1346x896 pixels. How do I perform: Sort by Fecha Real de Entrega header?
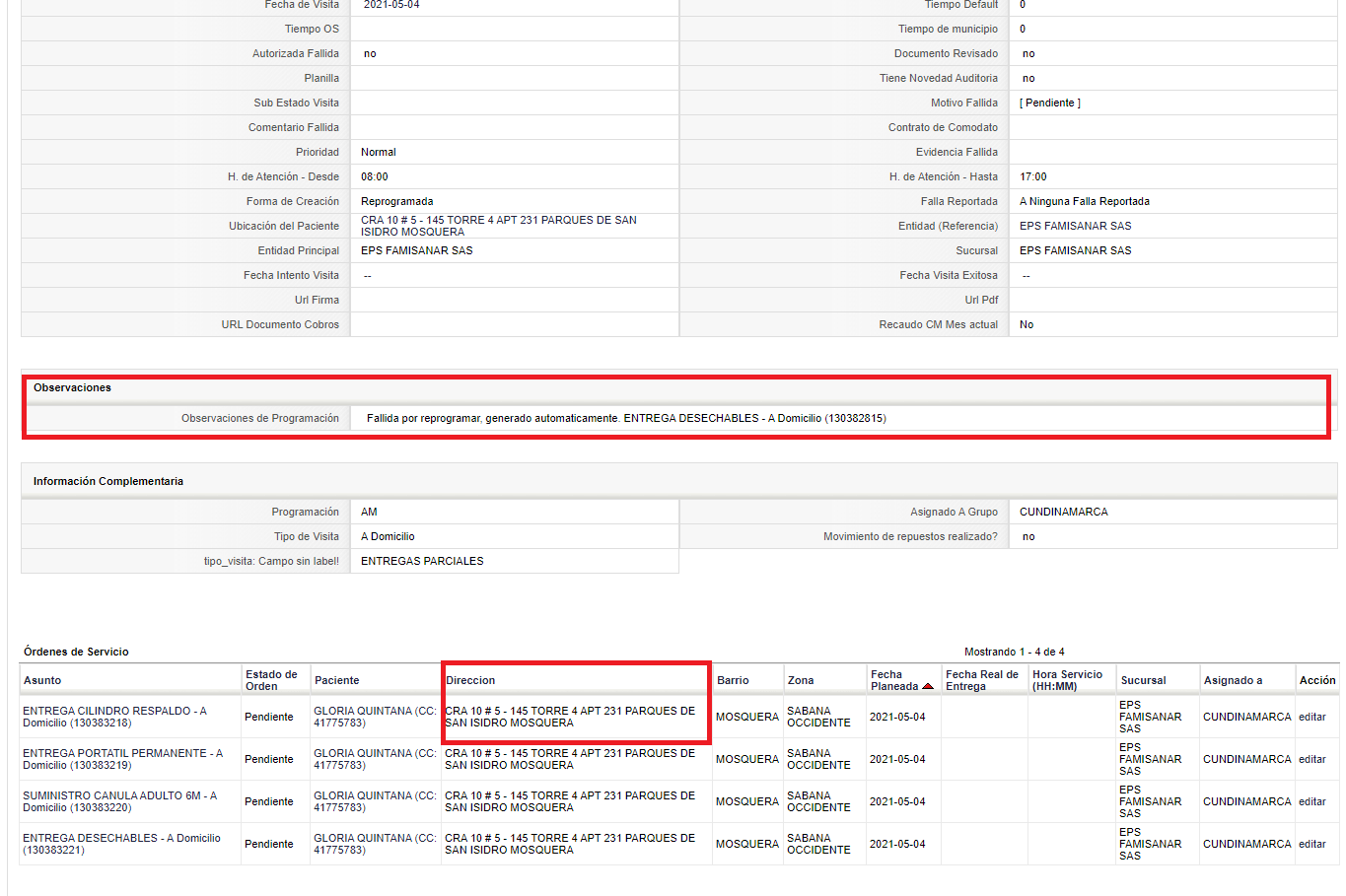(982, 680)
